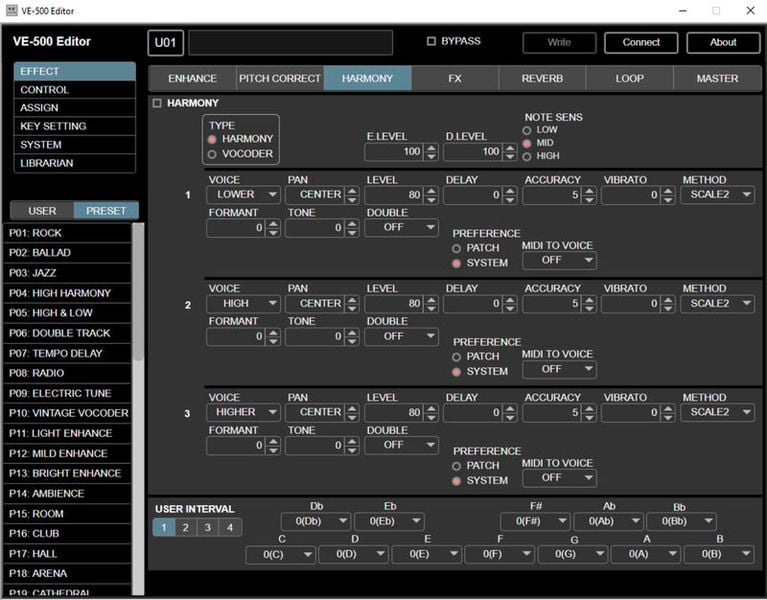Open voice 2 MIDI TO VOICE dropdown
The image size is (767, 600).
tap(559, 369)
